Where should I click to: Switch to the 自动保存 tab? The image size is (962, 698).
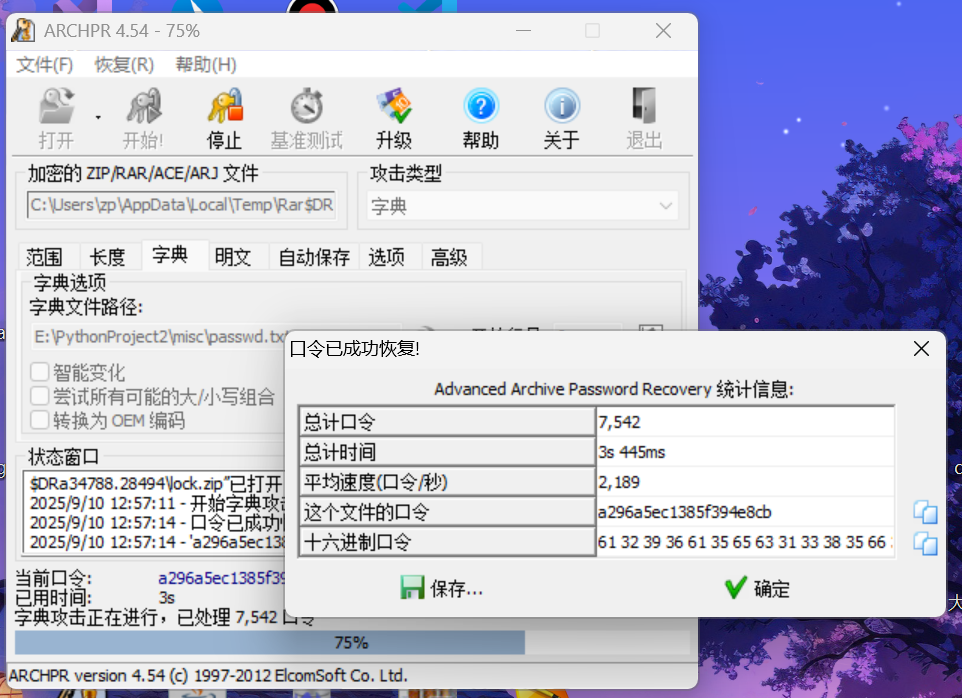314,257
